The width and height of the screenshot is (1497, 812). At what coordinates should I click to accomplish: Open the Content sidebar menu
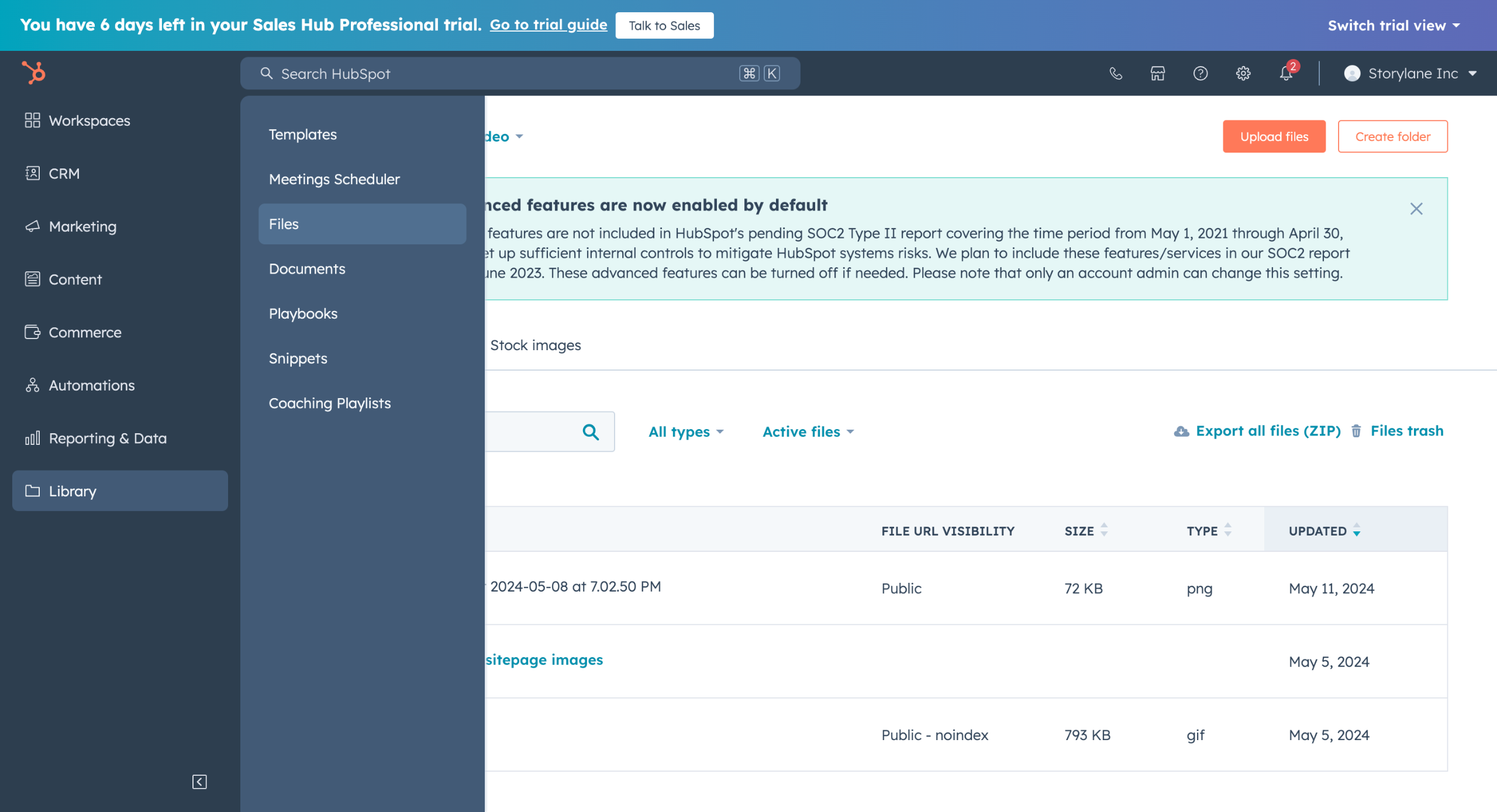pos(120,279)
